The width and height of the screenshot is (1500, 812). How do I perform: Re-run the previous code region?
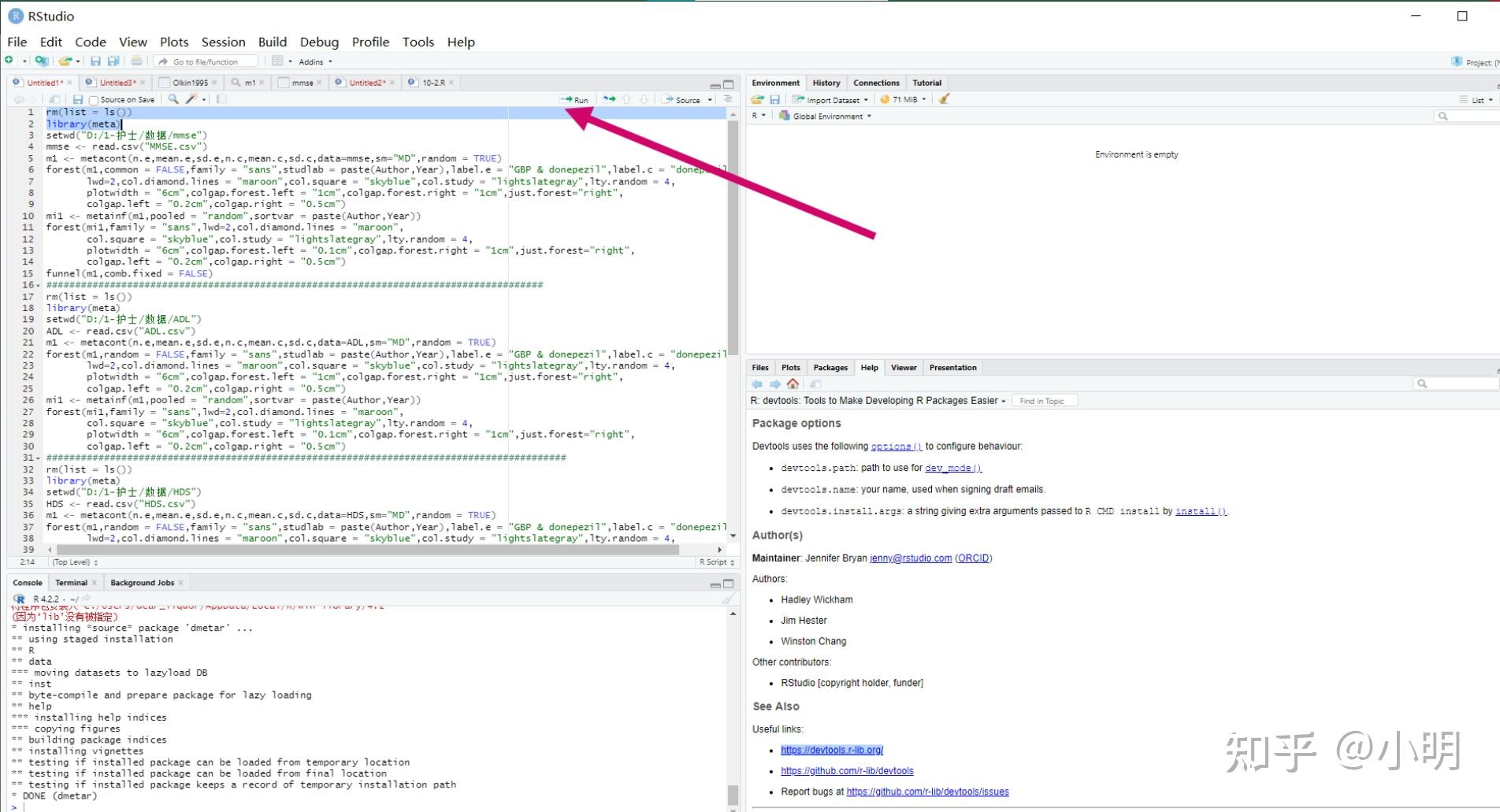click(x=609, y=99)
